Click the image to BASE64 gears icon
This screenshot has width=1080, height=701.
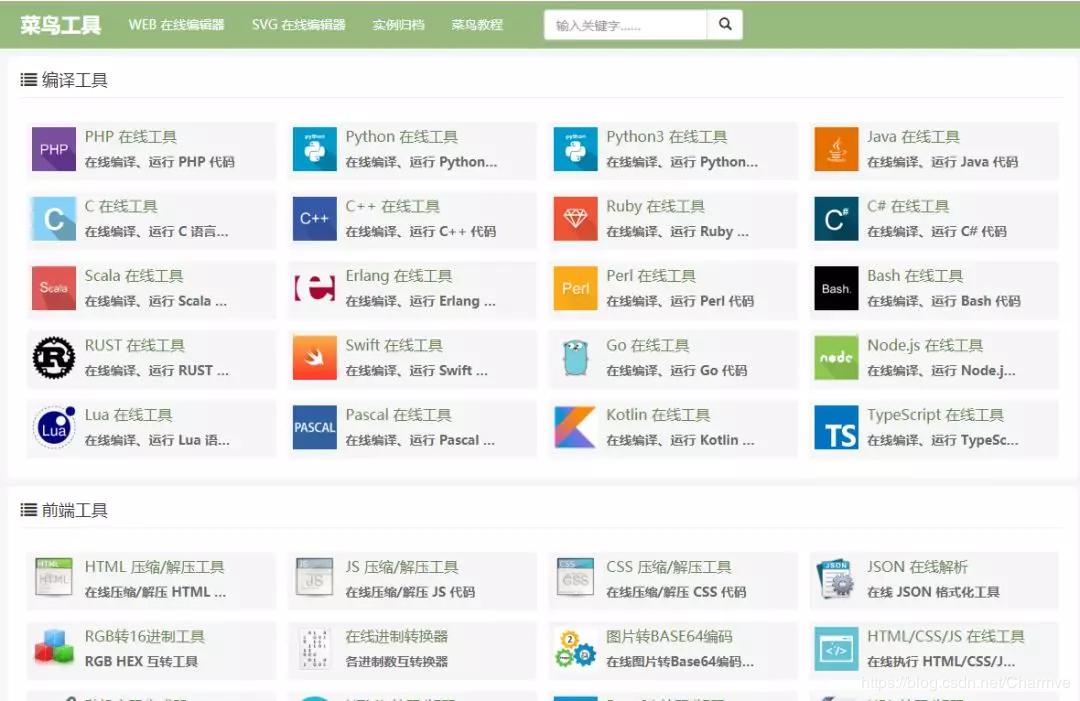pyautogui.click(x=575, y=649)
